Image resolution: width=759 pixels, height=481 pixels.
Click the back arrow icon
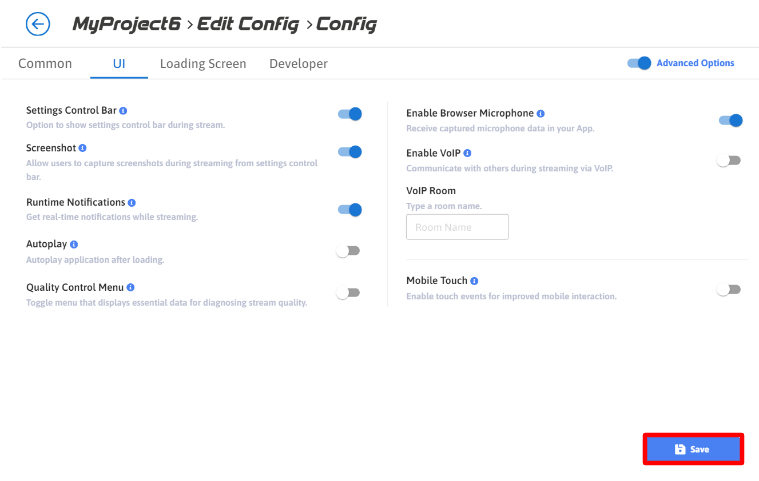[38, 24]
